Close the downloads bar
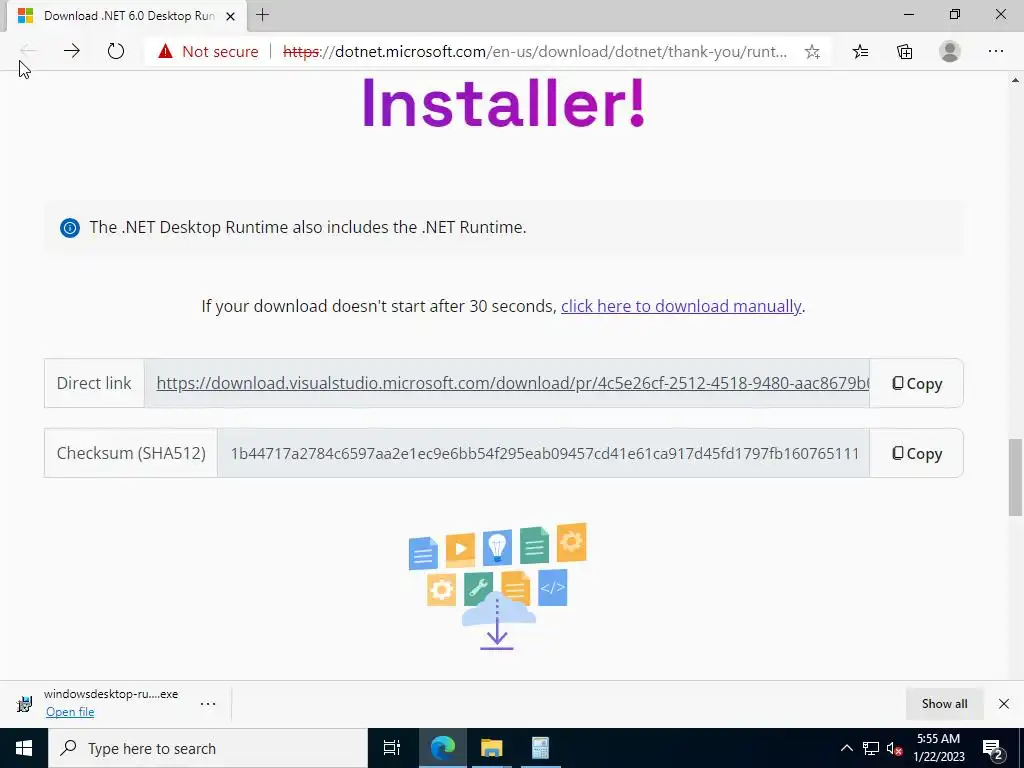 coord(1004,703)
